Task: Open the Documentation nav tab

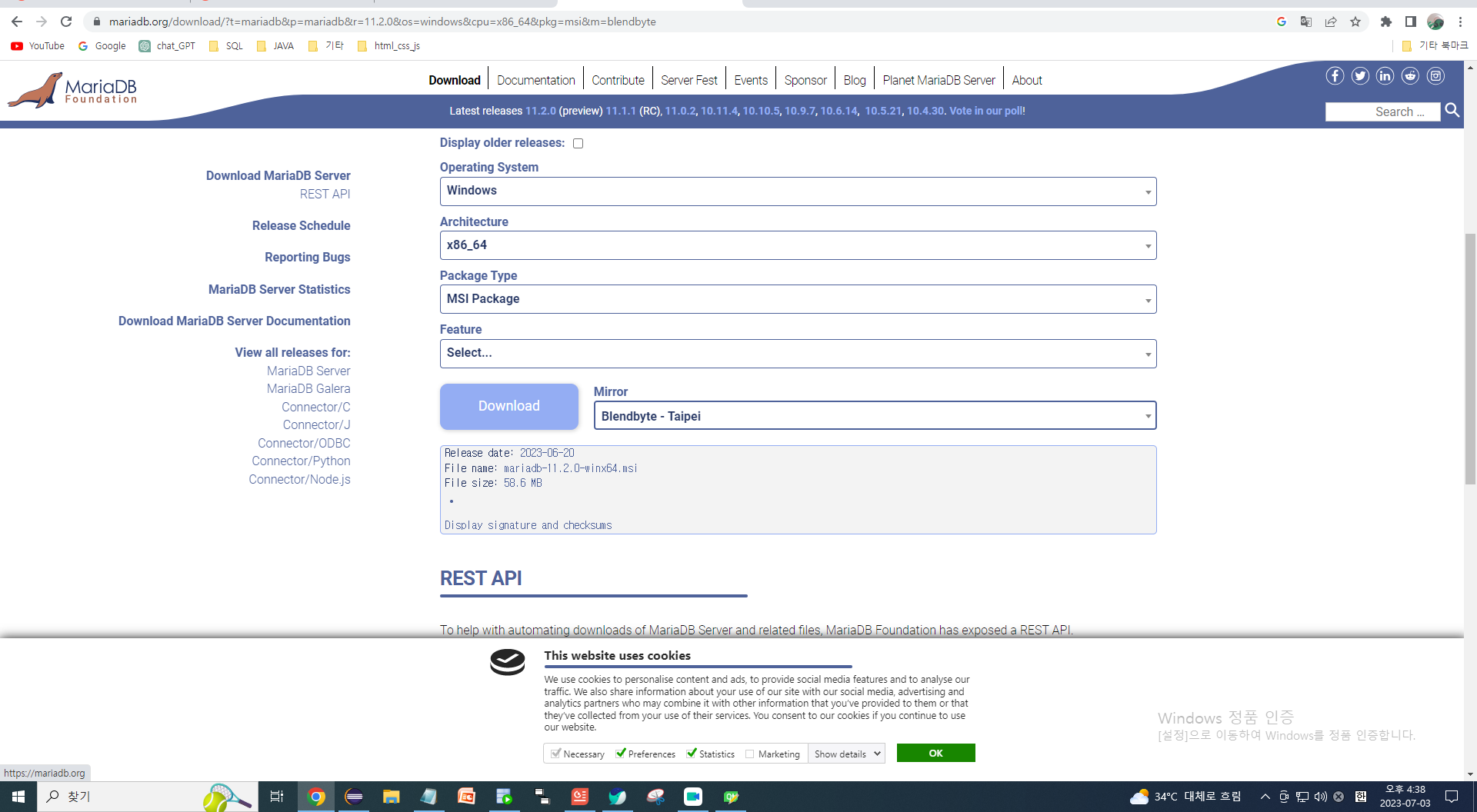Action: 536,80
